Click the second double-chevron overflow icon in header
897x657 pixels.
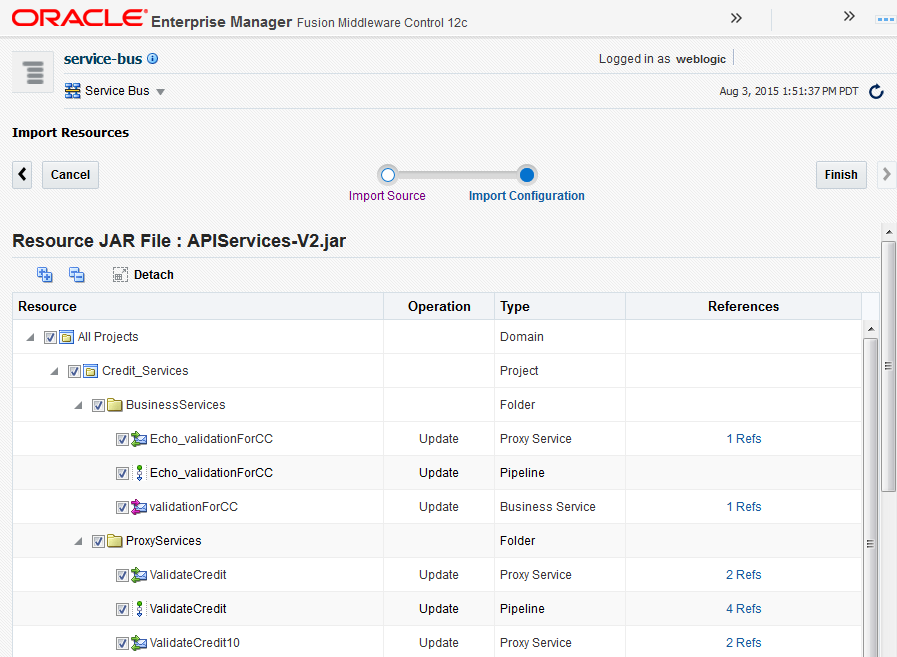coord(849,16)
